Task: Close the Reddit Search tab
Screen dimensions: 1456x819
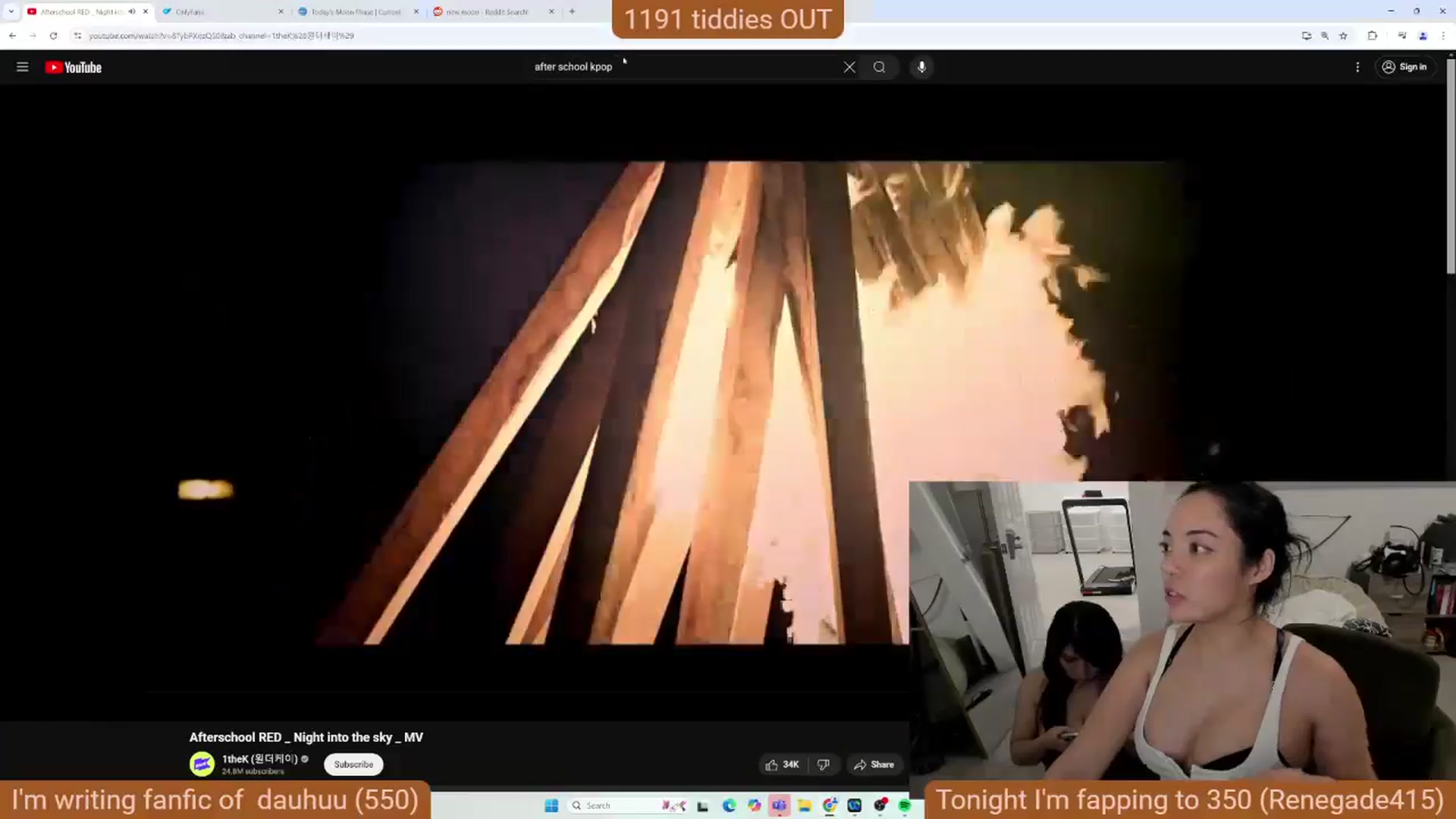Action: (x=551, y=11)
